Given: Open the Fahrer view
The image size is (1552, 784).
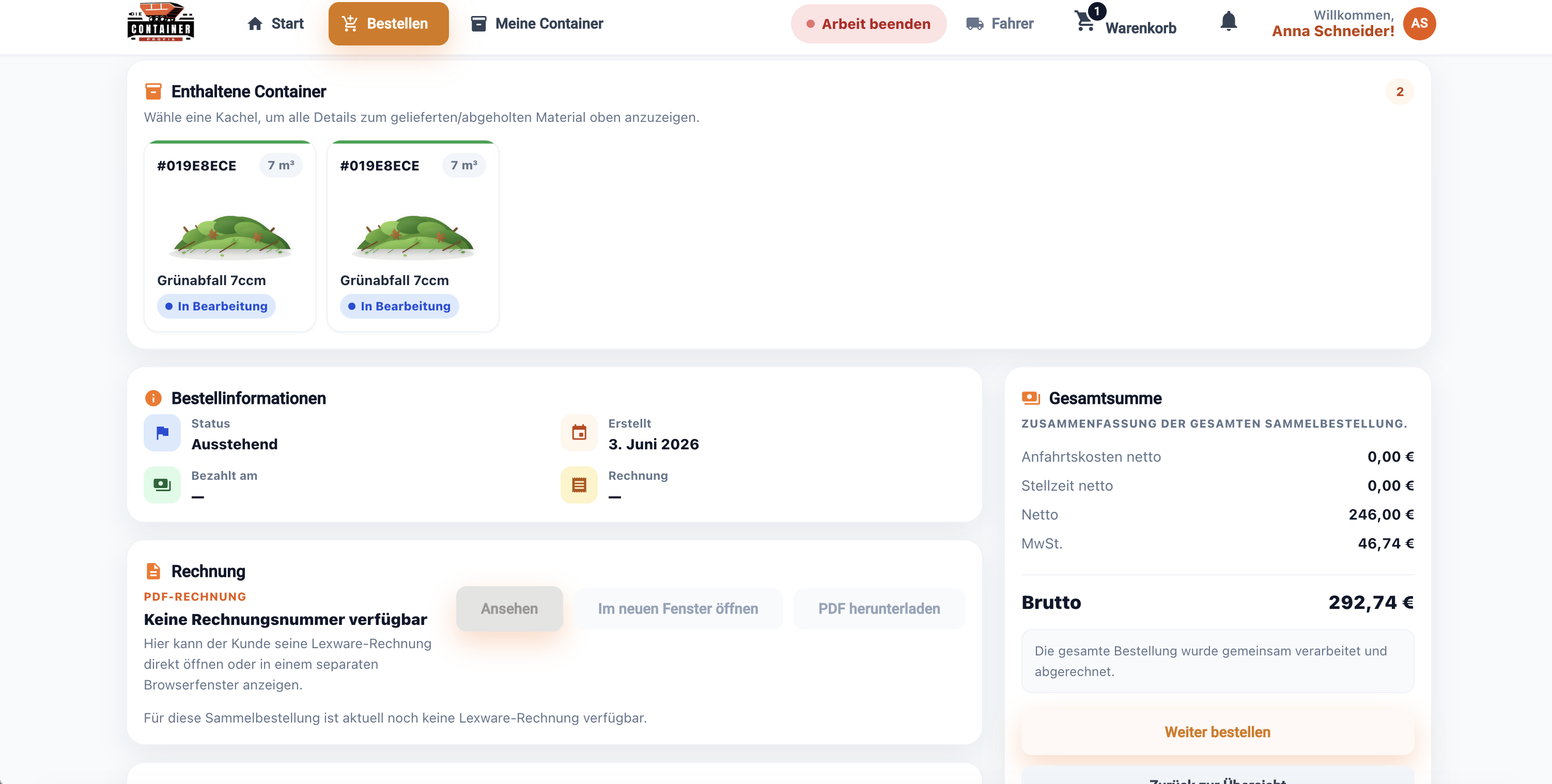Looking at the screenshot, I should pyautogui.click(x=1000, y=23).
